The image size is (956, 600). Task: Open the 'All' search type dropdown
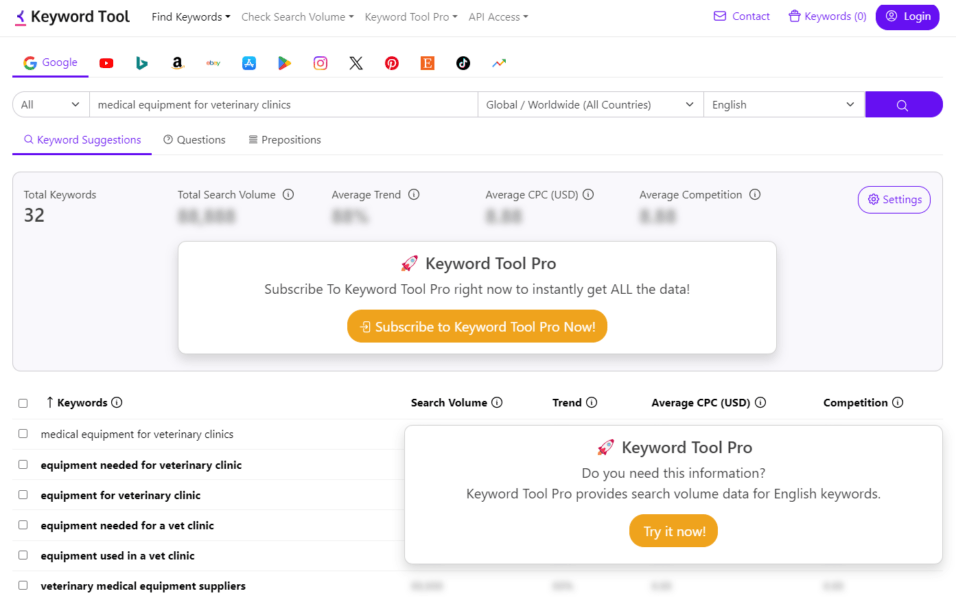click(x=49, y=104)
